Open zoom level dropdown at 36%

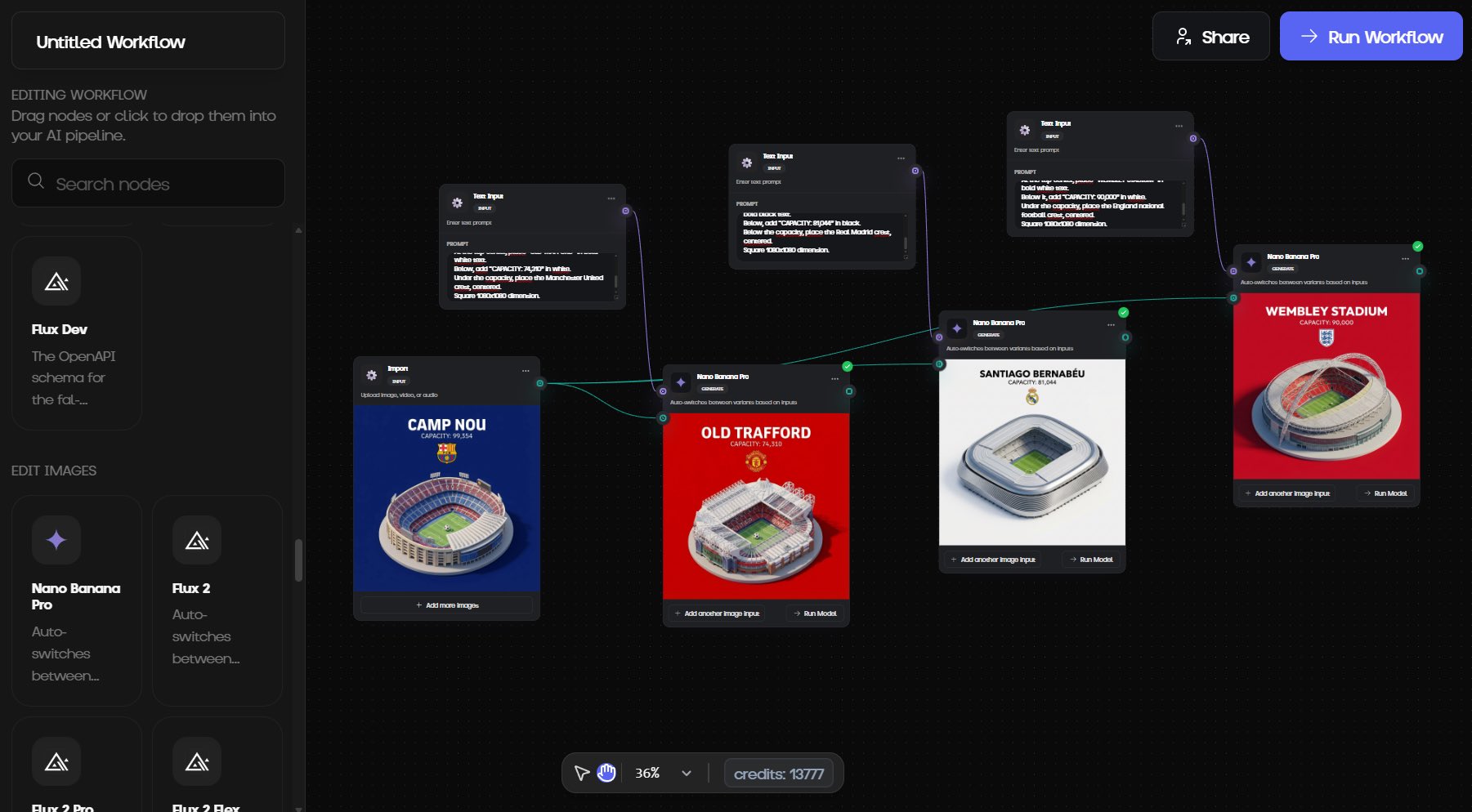pyautogui.click(x=686, y=773)
